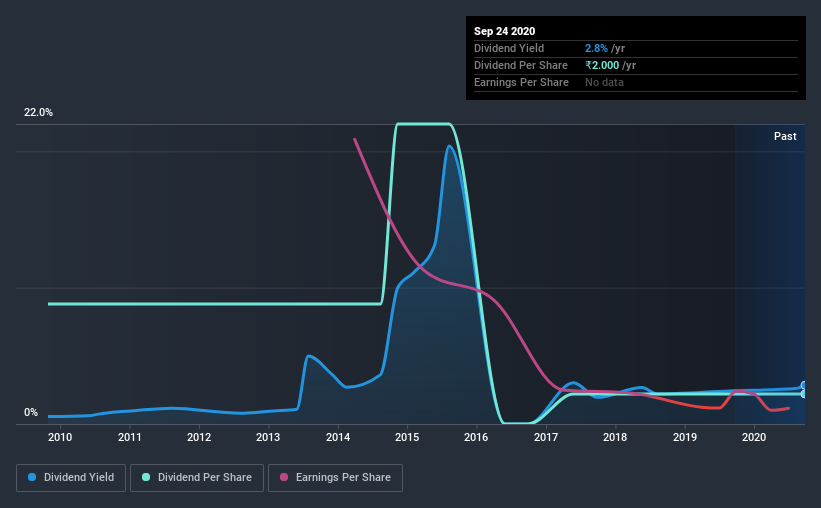Select the 2020 label on the x-axis

click(x=754, y=437)
